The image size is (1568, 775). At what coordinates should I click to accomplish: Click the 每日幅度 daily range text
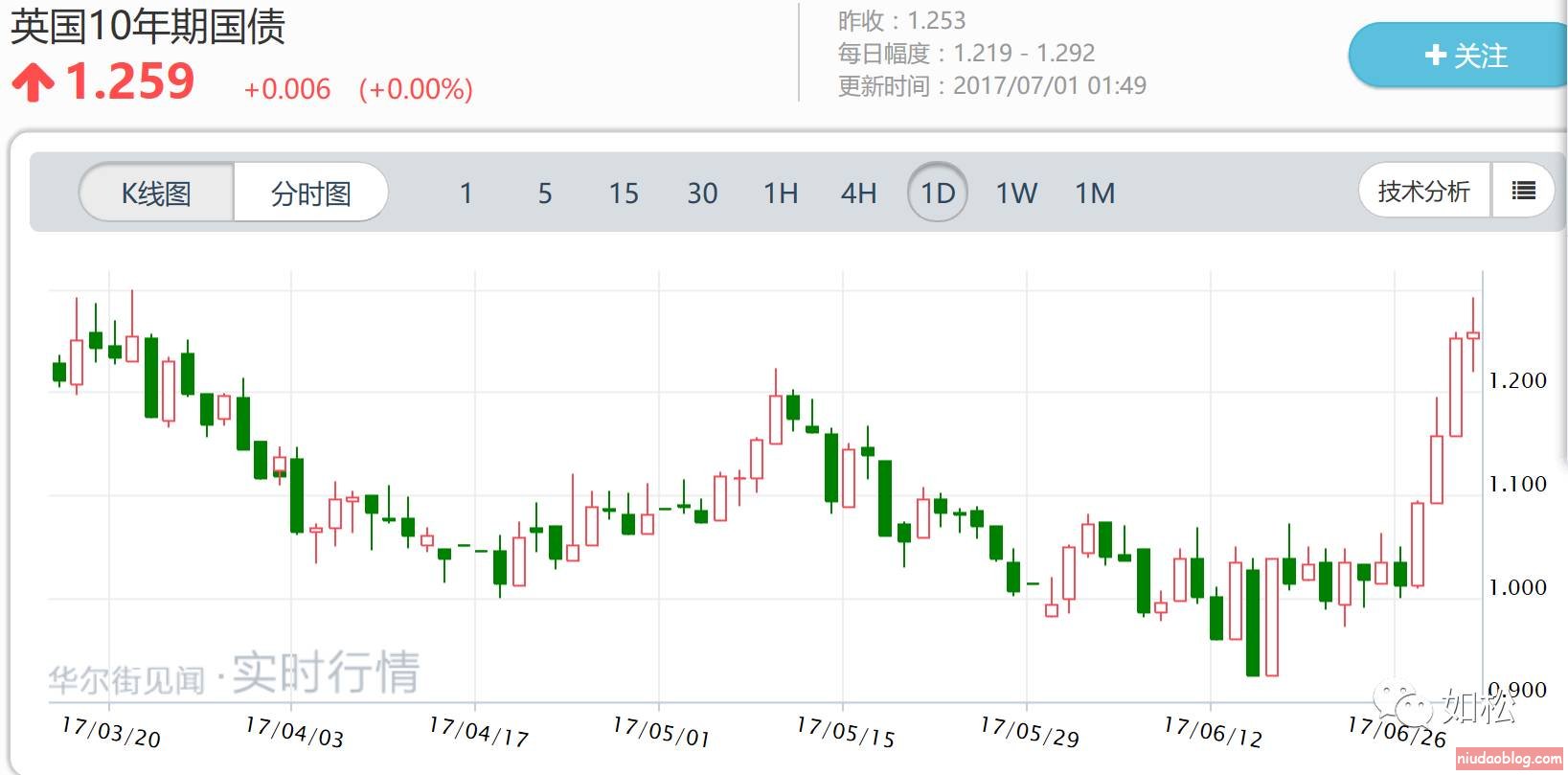[x=966, y=53]
